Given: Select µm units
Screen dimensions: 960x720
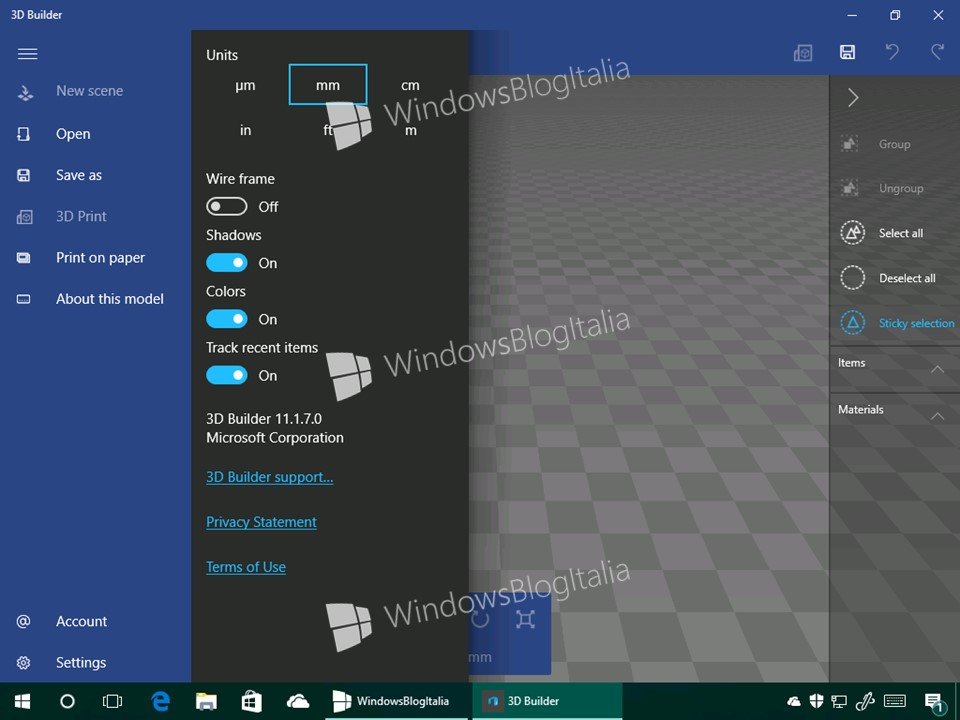Looking at the screenshot, I should tap(246, 85).
